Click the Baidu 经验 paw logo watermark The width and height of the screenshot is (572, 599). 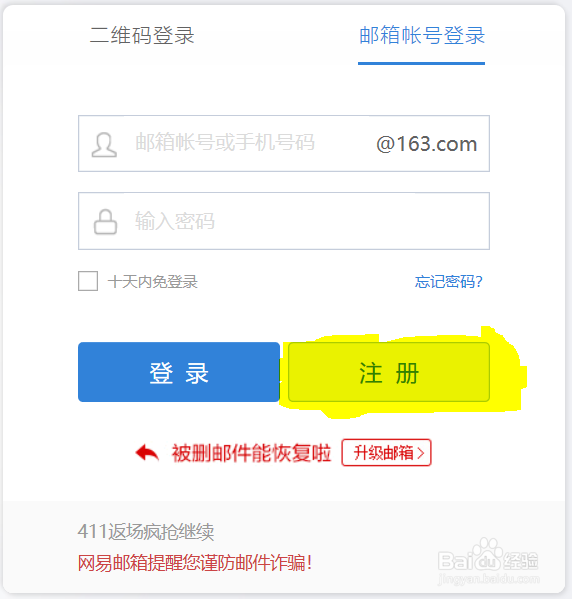(488, 555)
